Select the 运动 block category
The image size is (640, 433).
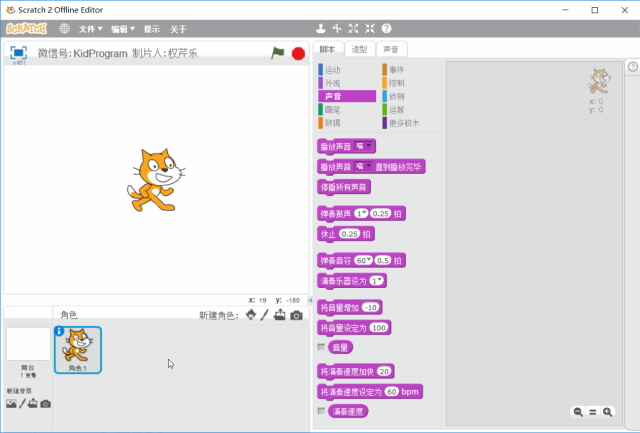[x=333, y=70]
